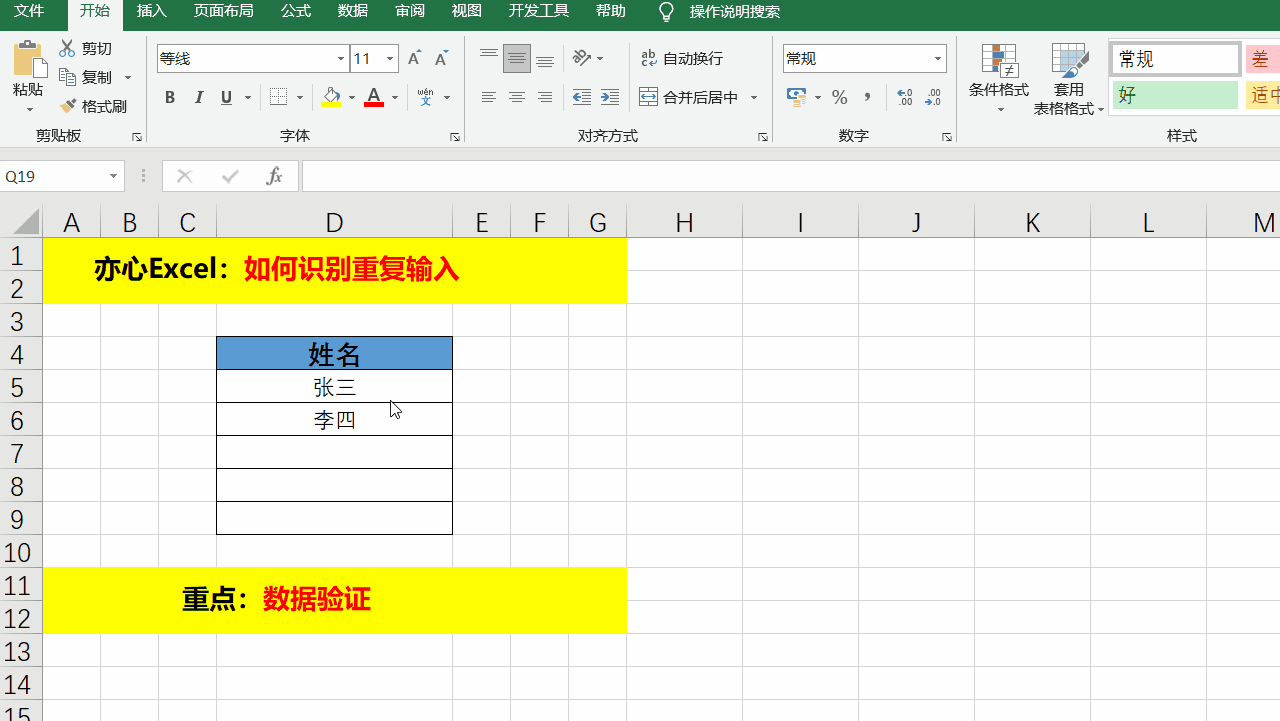Viewport: 1280px width, 721px height.
Task: Open the Name Box dropdown arrow
Action: click(x=113, y=176)
